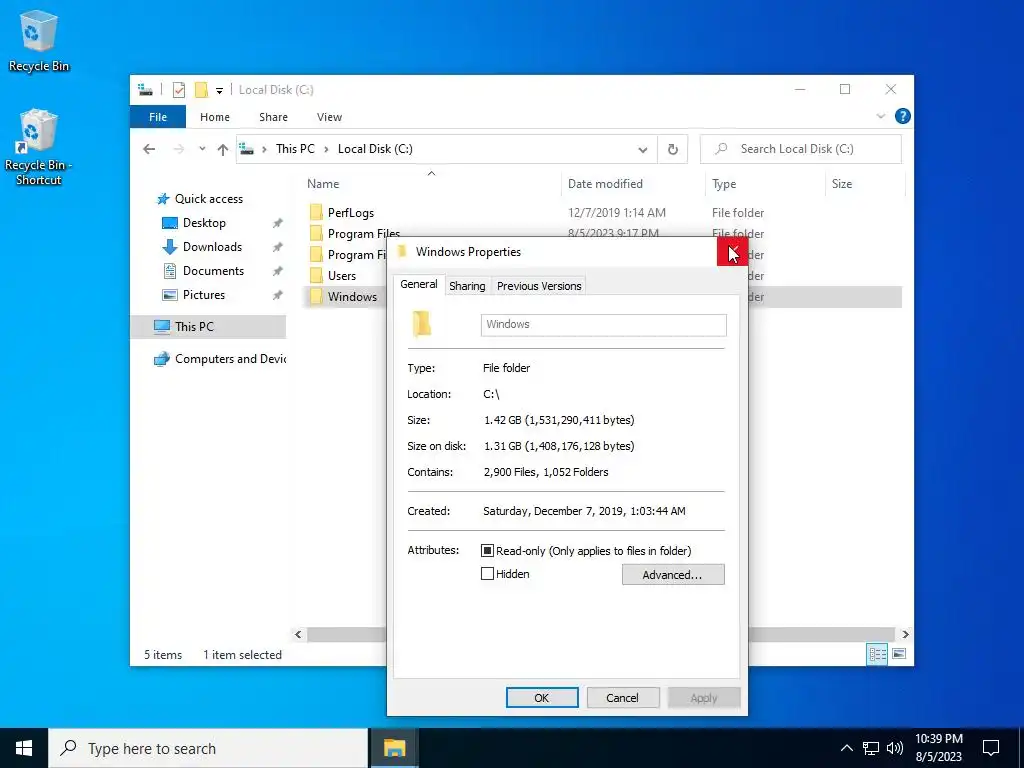Select Desktop in the navigation pane

click(204, 223)
